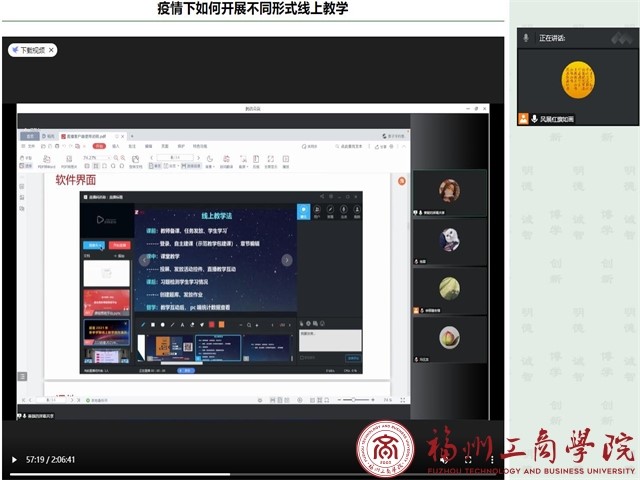Image resolution: width=640 pixels, height=480 pixels.
Task: Go to the previous slide with left arrow
Action: [143, 260]
